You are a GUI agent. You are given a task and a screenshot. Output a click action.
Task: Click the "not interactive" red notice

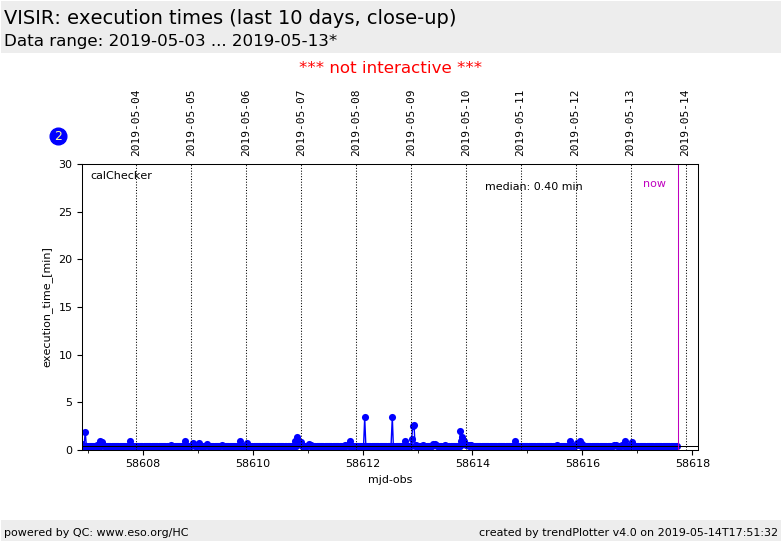(390, 68)
